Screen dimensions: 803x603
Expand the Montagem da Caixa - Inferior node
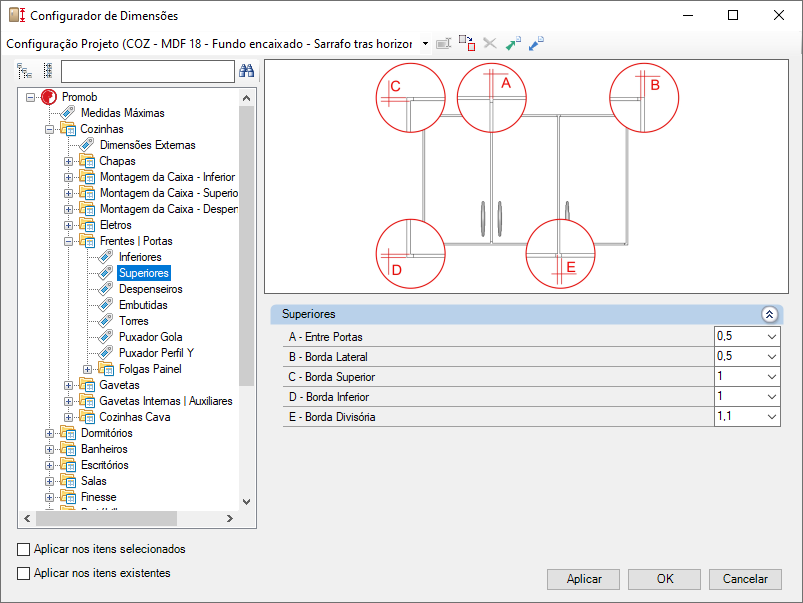click(x=69, y=177)
